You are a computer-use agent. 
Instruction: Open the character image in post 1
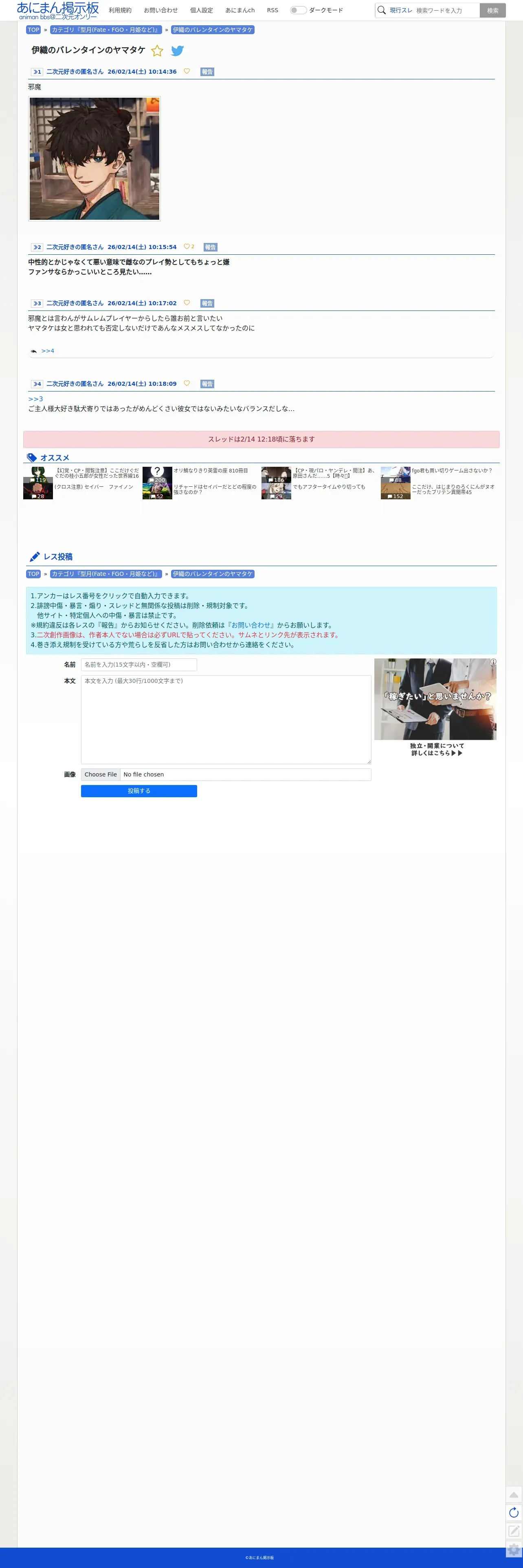click(94, 159)
